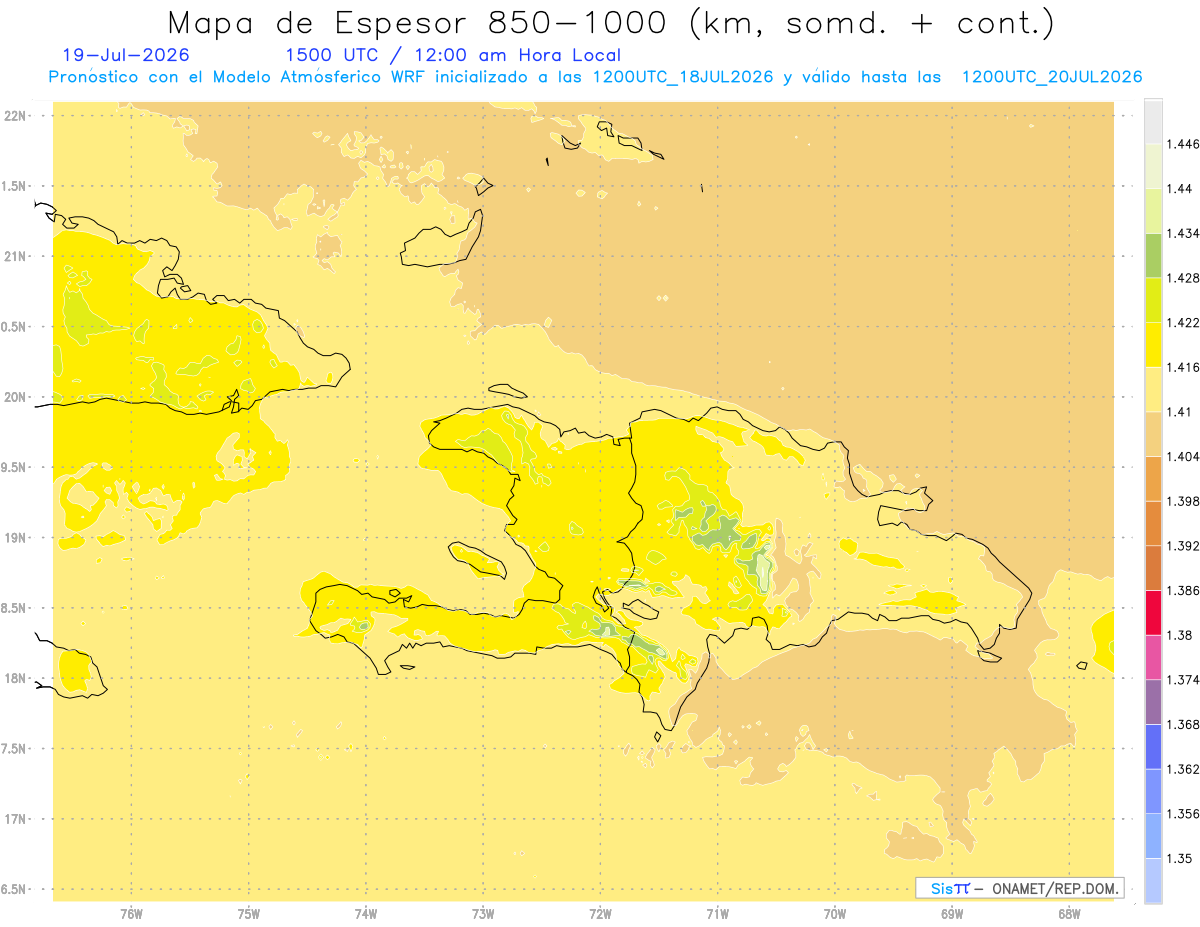1200x927 pixels.
Task: Click the '72W' longitude label
Action: 600,914
